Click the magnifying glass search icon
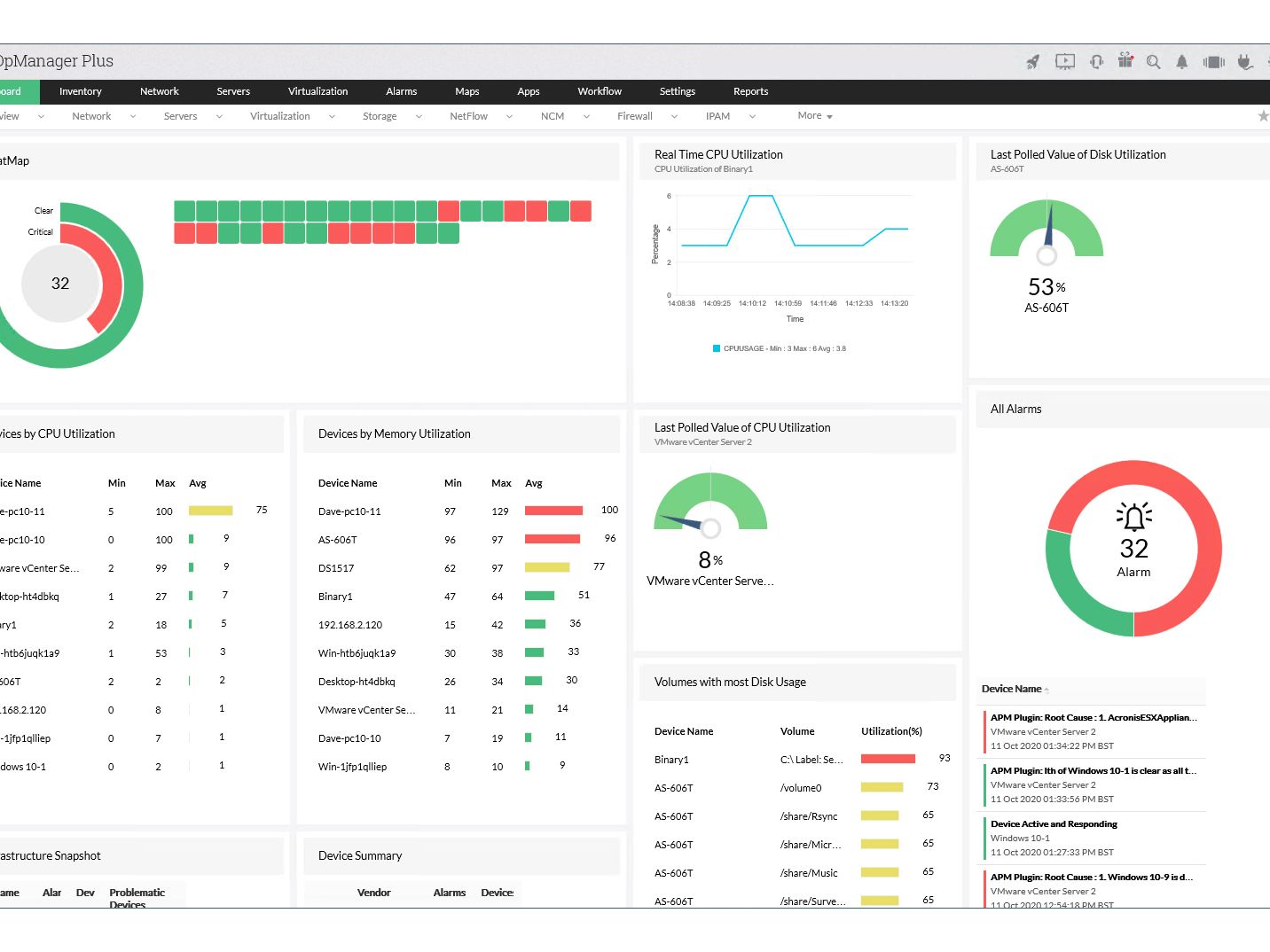 (1154, 62)
